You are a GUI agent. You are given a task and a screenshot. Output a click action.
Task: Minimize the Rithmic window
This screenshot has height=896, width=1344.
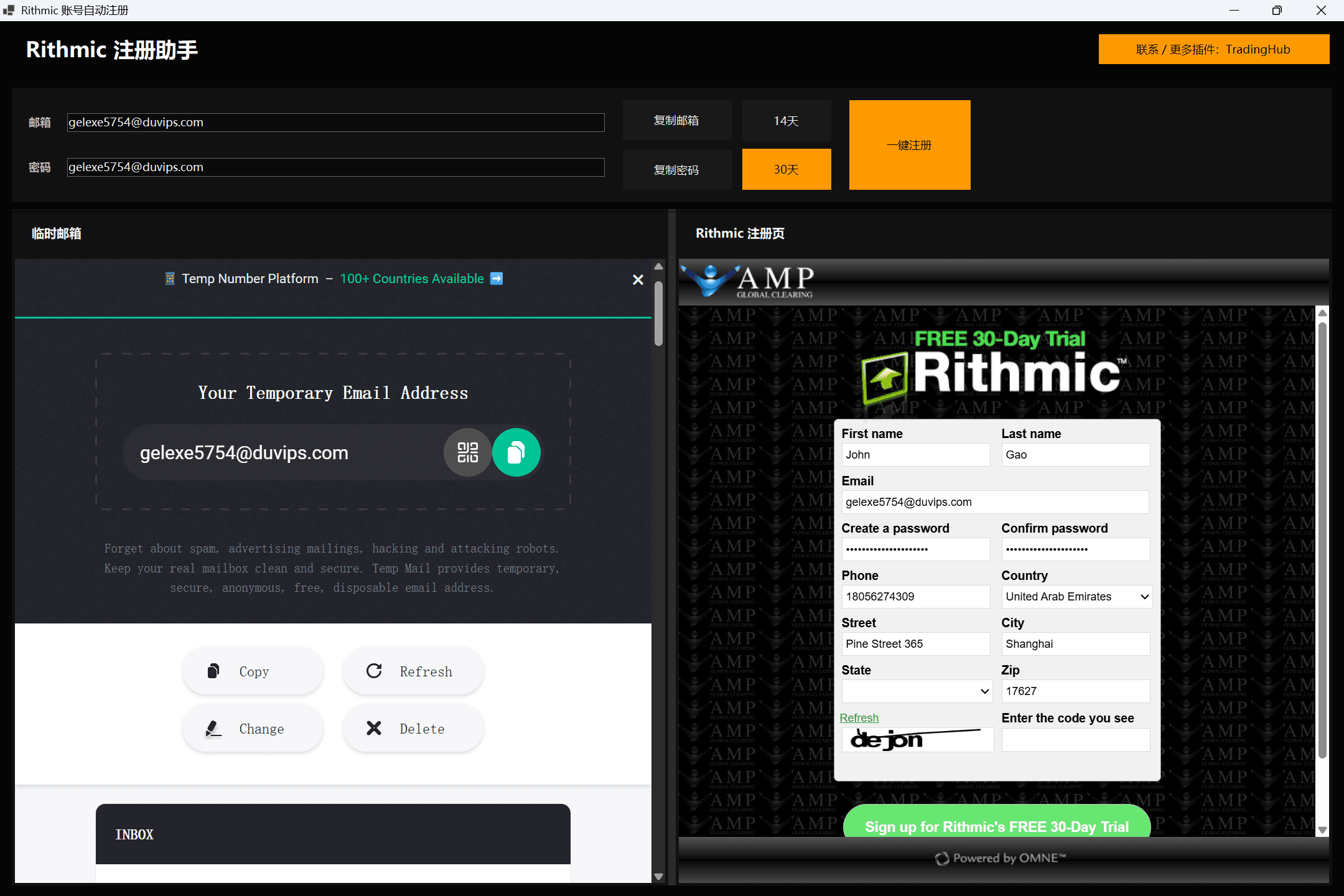point(1234,10)
